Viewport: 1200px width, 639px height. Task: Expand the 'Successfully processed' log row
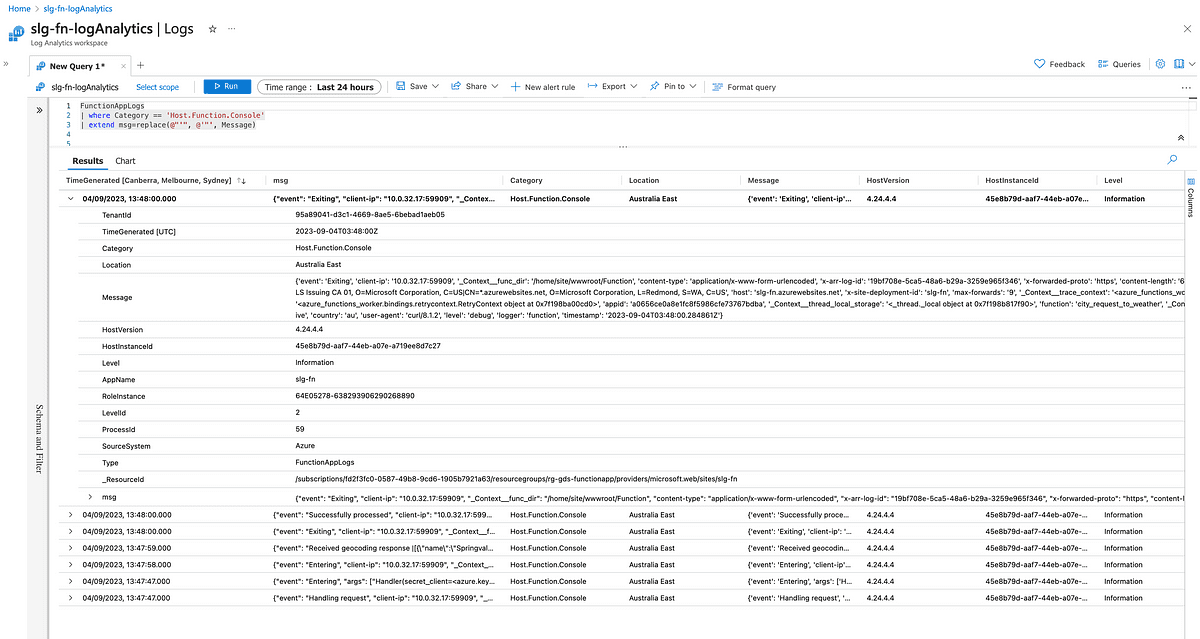[x=70, y=515]
